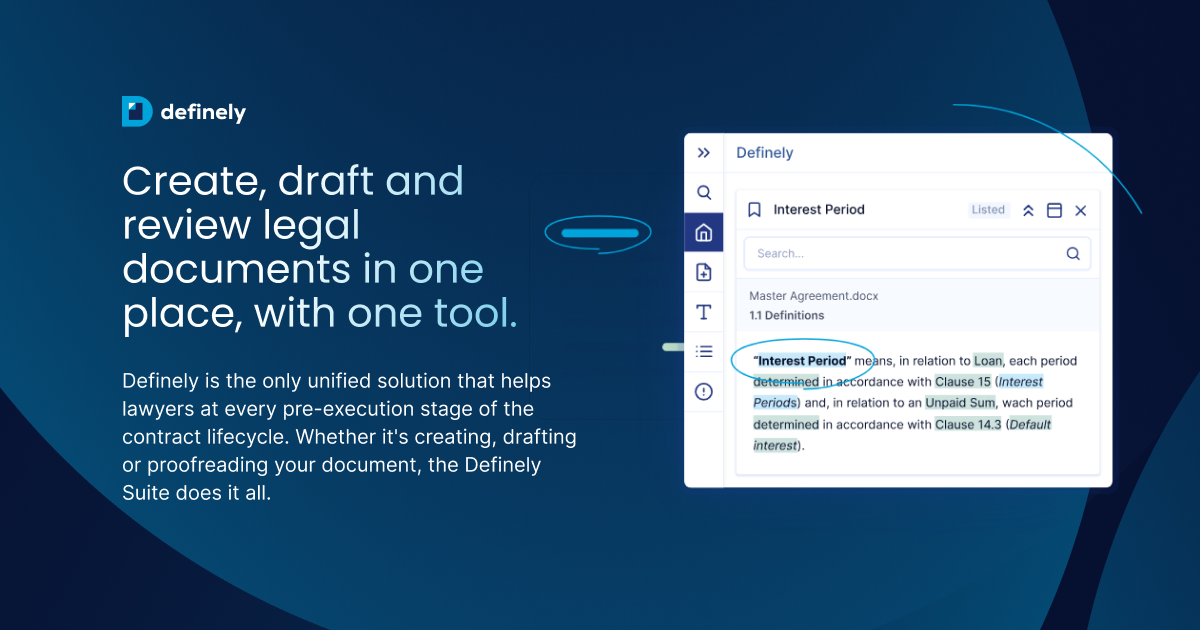Collapse the Interest Period card with double chevrons
1200x630 pixels.
[x=1028, y=210]
